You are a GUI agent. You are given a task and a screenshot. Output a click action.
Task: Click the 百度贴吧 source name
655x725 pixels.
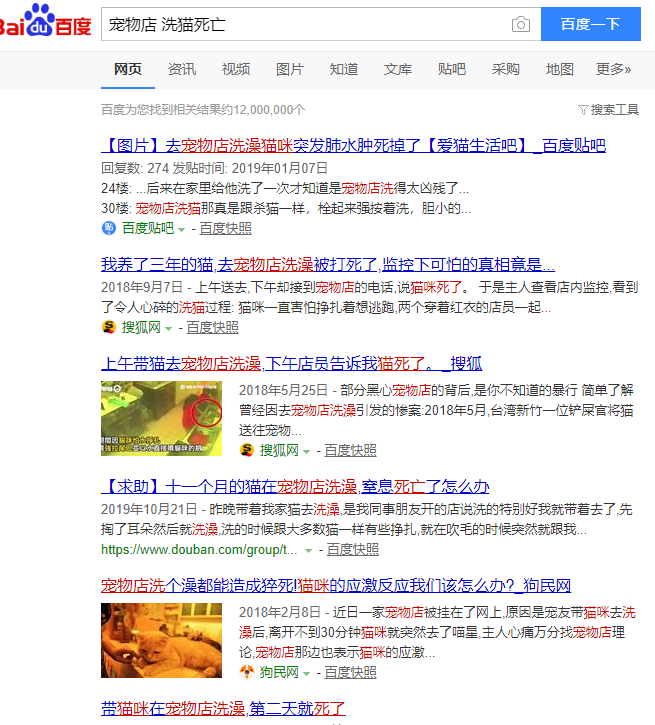[x=148, y=228]
